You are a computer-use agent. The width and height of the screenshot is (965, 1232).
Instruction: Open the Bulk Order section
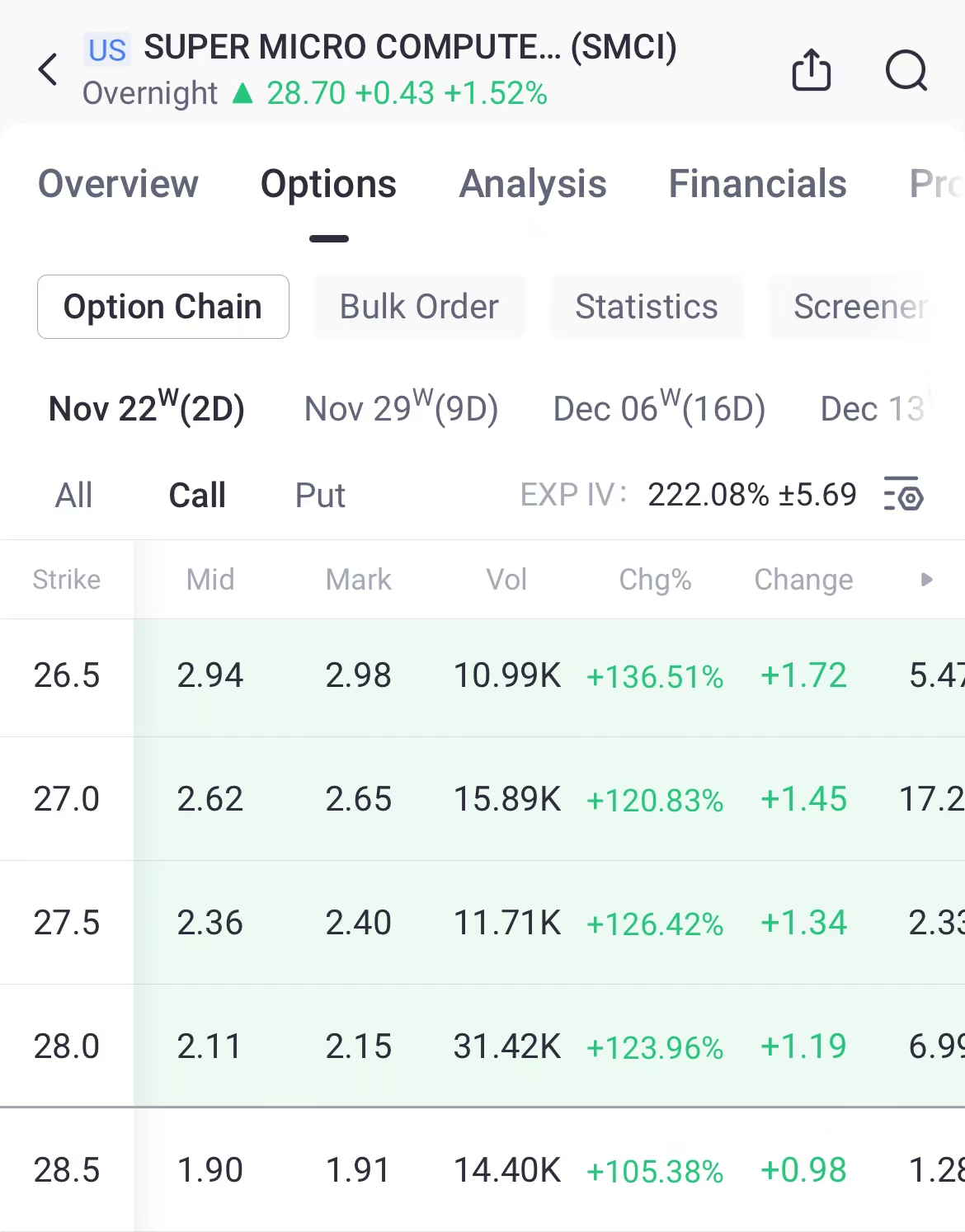(419, 307)
